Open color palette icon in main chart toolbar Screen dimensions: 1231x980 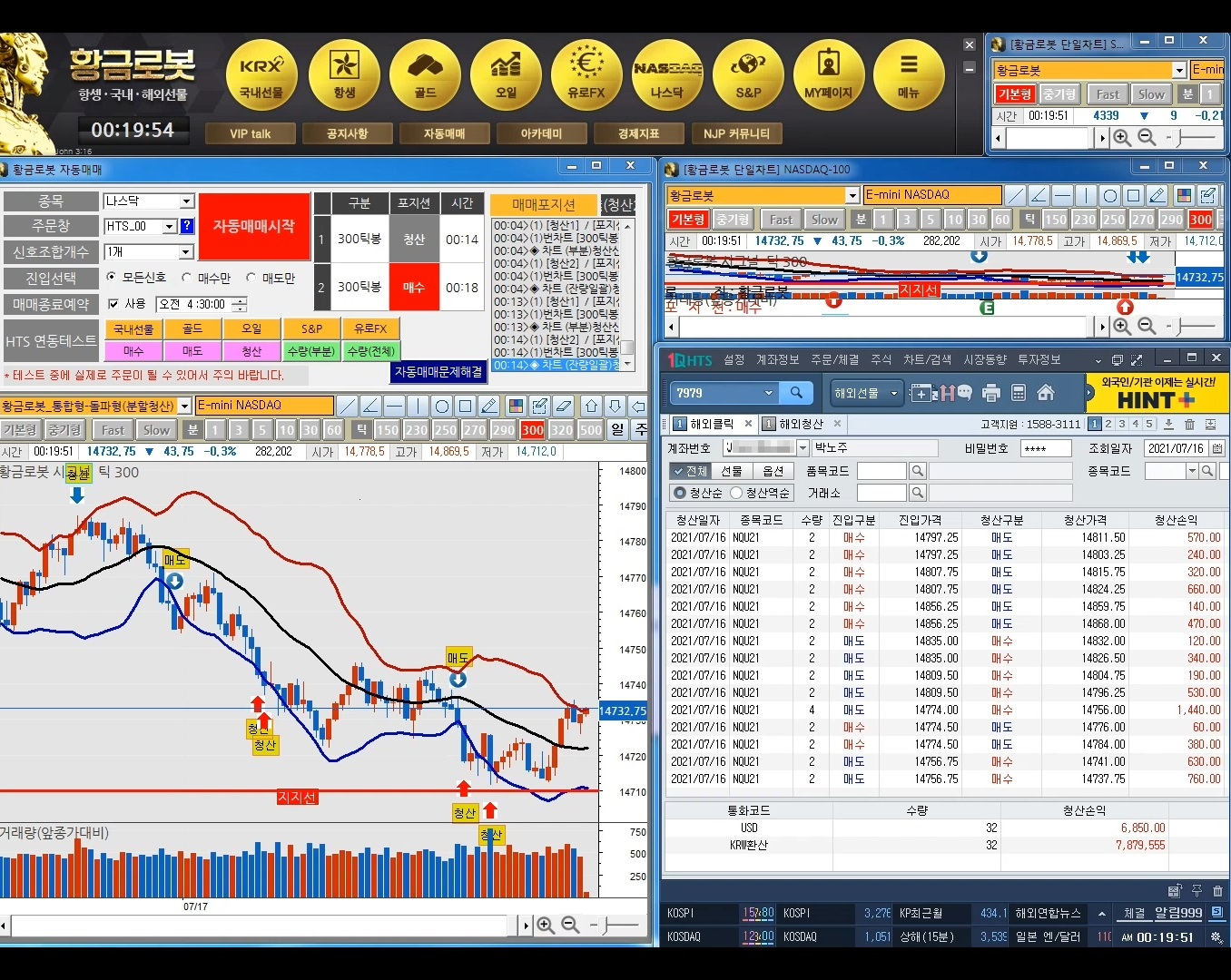coord(516,406)
